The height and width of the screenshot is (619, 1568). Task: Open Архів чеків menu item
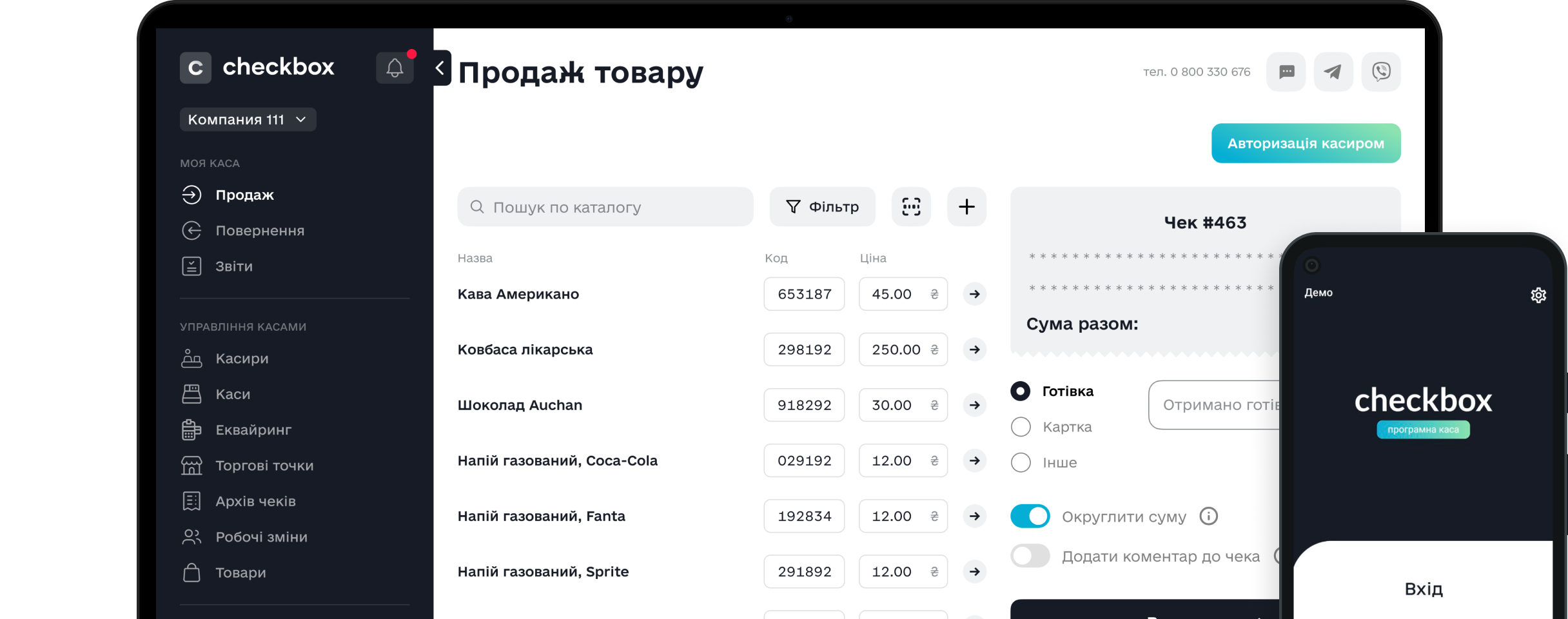coord(255,501)
